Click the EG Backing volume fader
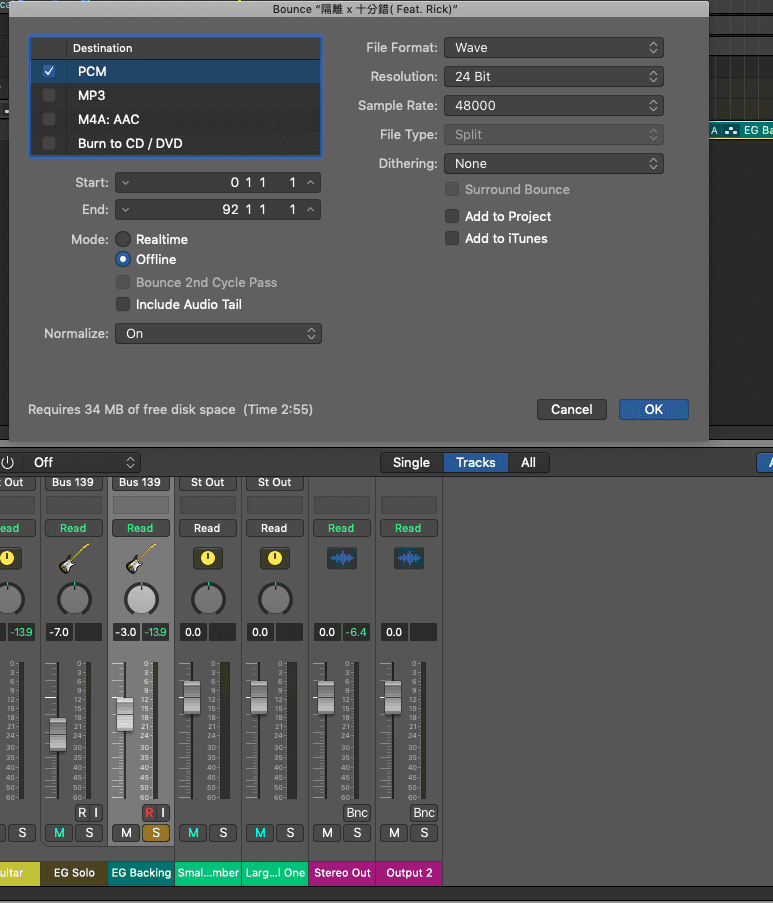The image size is (773, 903). [124, 714]
